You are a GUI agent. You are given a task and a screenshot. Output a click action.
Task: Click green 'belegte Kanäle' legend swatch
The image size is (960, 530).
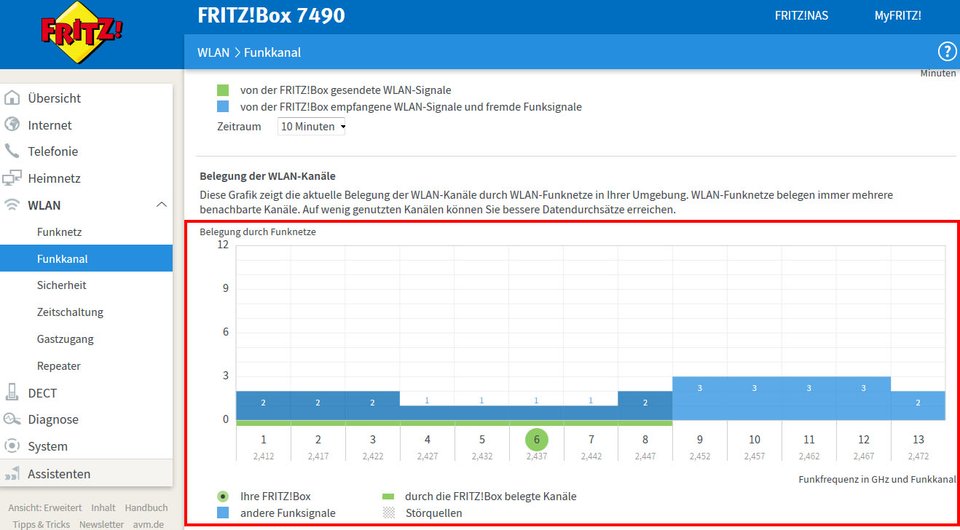click(388, 496)
